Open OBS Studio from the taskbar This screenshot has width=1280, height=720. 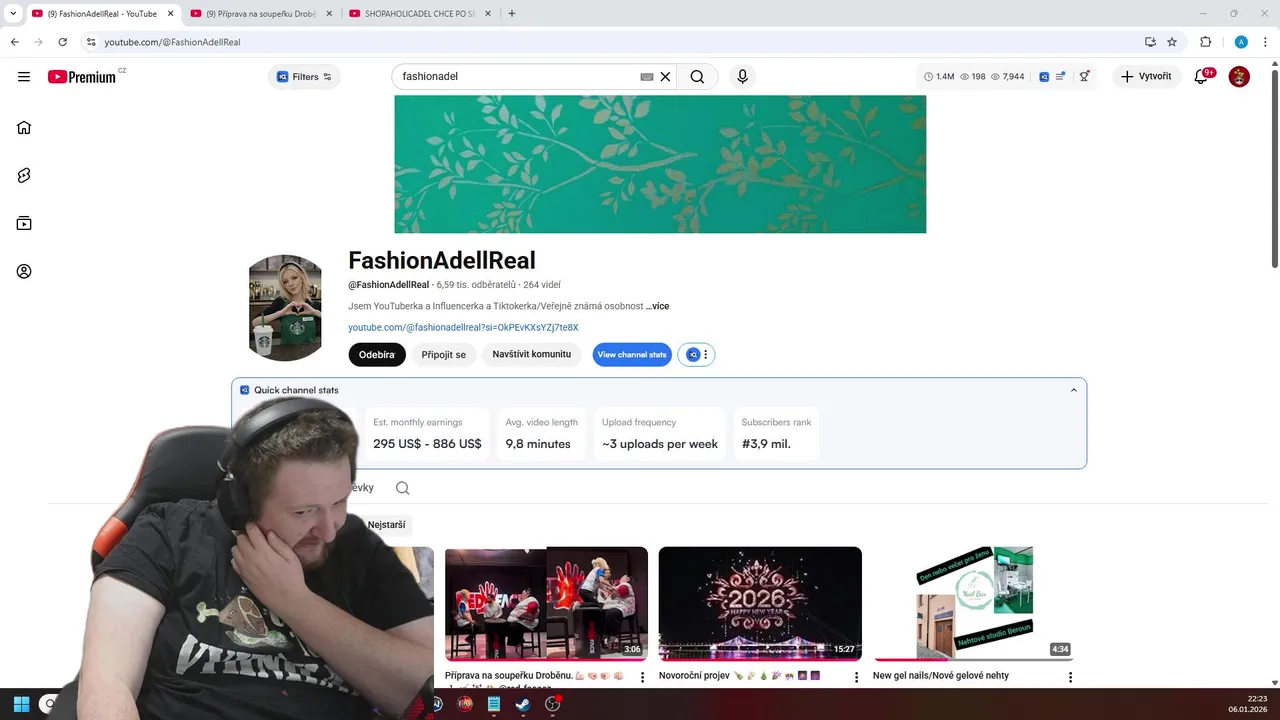(x=553, y=704)
